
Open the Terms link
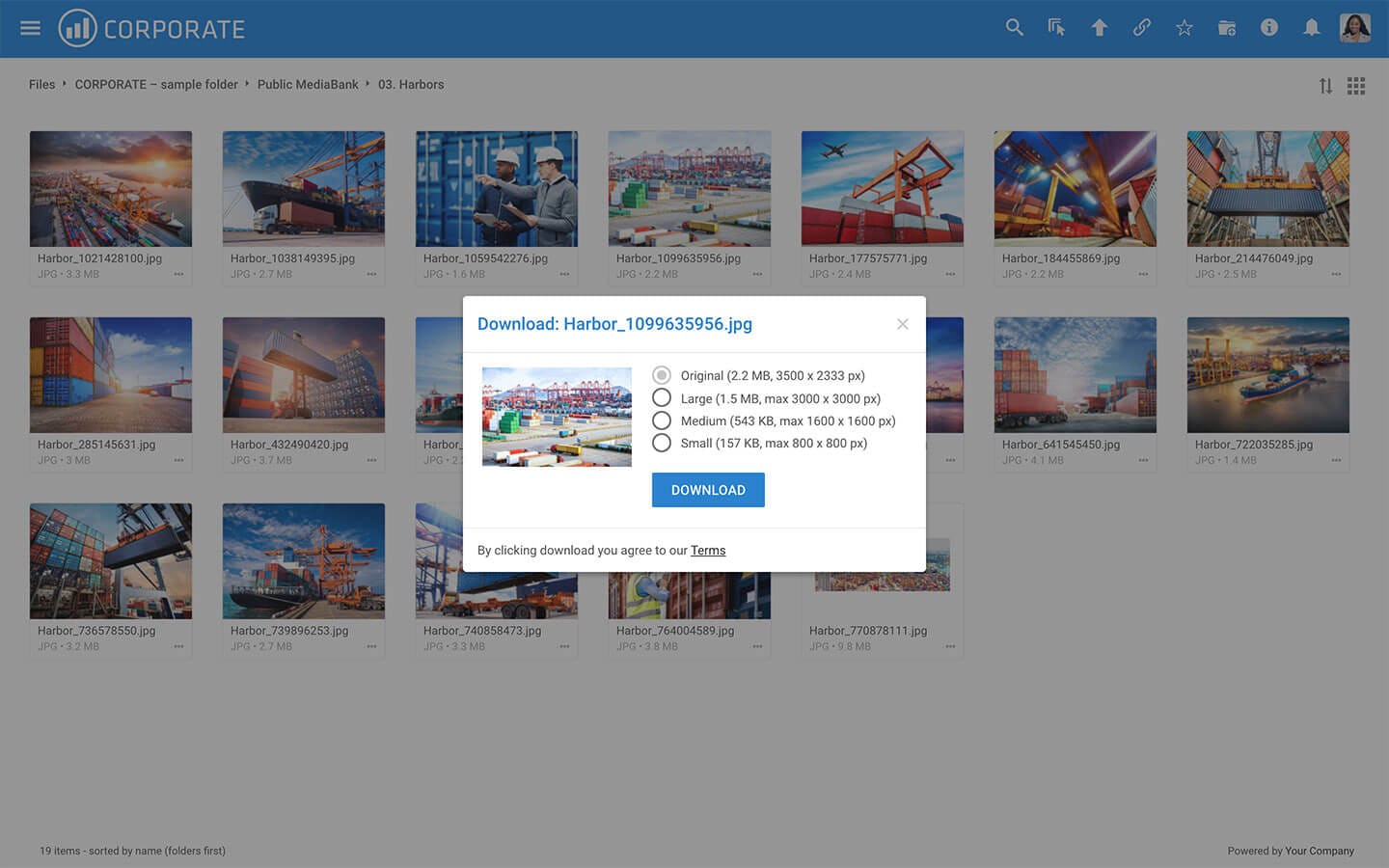[708, 551]
